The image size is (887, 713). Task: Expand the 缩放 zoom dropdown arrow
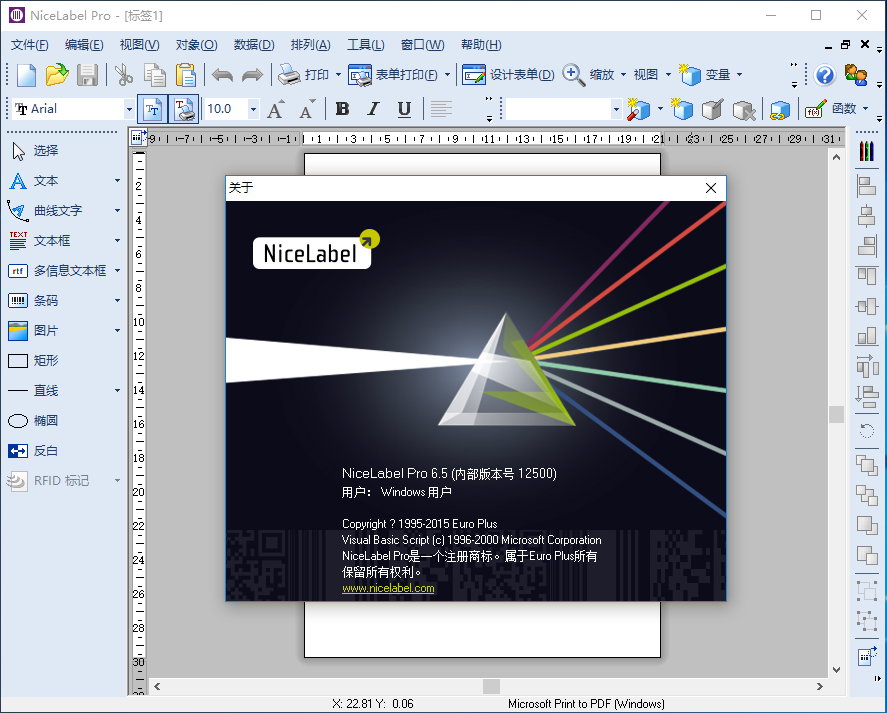(623, 75)
